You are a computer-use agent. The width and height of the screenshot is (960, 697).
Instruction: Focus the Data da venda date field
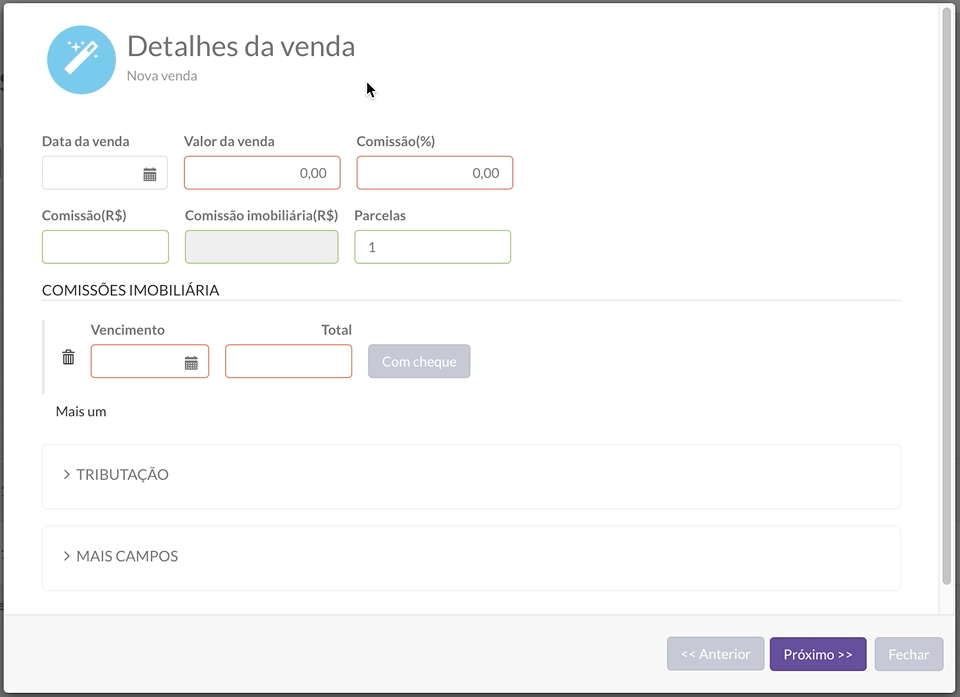coord(92,173)
